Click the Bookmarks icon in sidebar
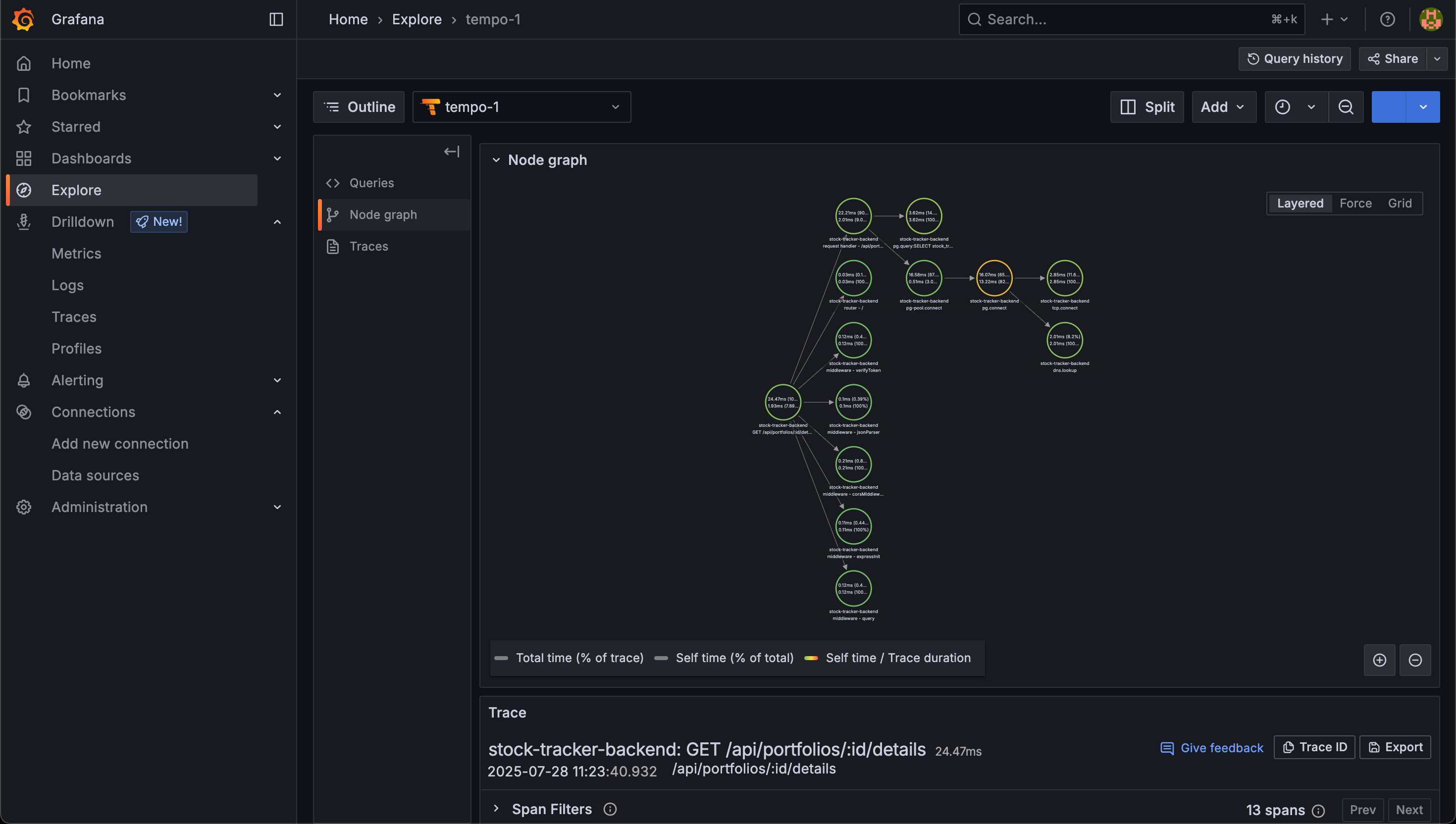Image resolution: width=1456 pixels, height=824 pixels. coord(23,95)
